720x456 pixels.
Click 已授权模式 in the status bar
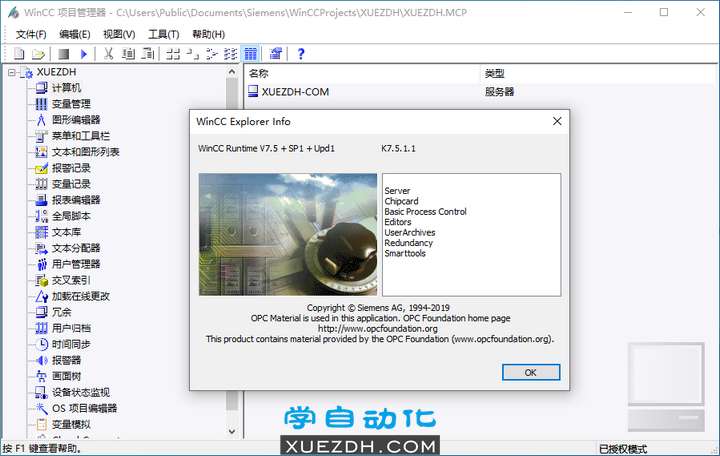tap(623, 449)
